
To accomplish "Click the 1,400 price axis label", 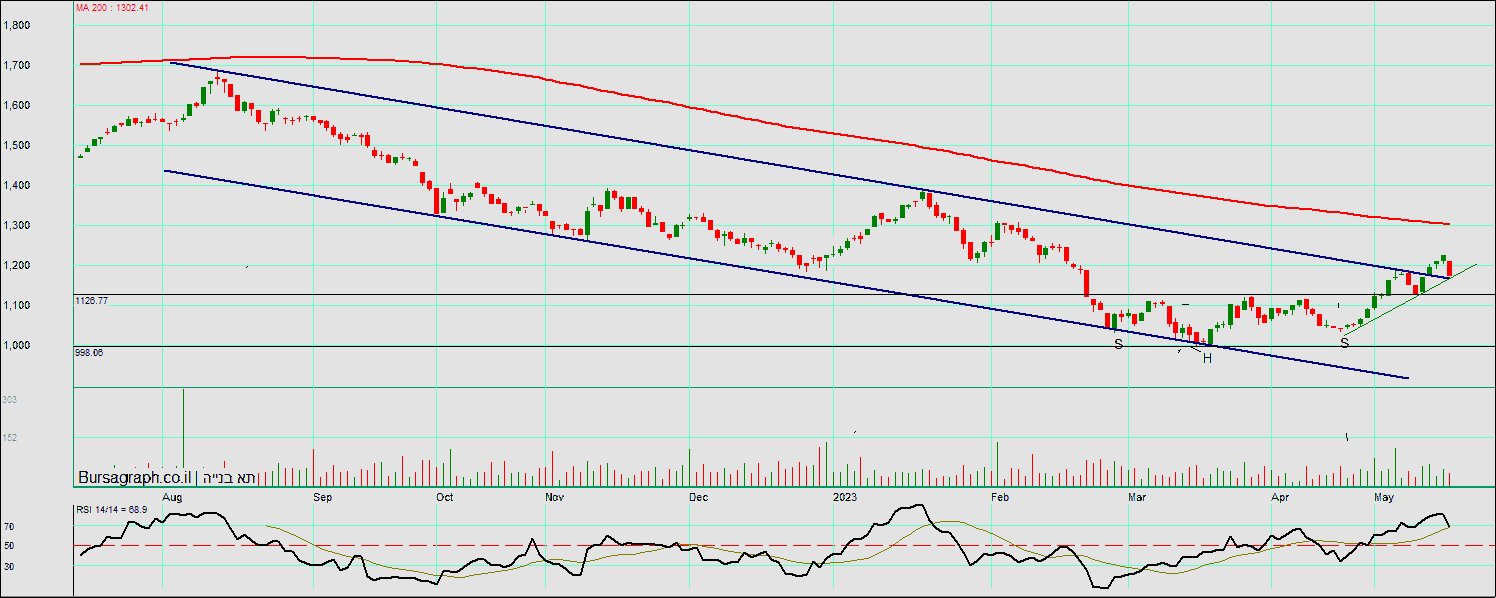I will [x=16, y=185].
